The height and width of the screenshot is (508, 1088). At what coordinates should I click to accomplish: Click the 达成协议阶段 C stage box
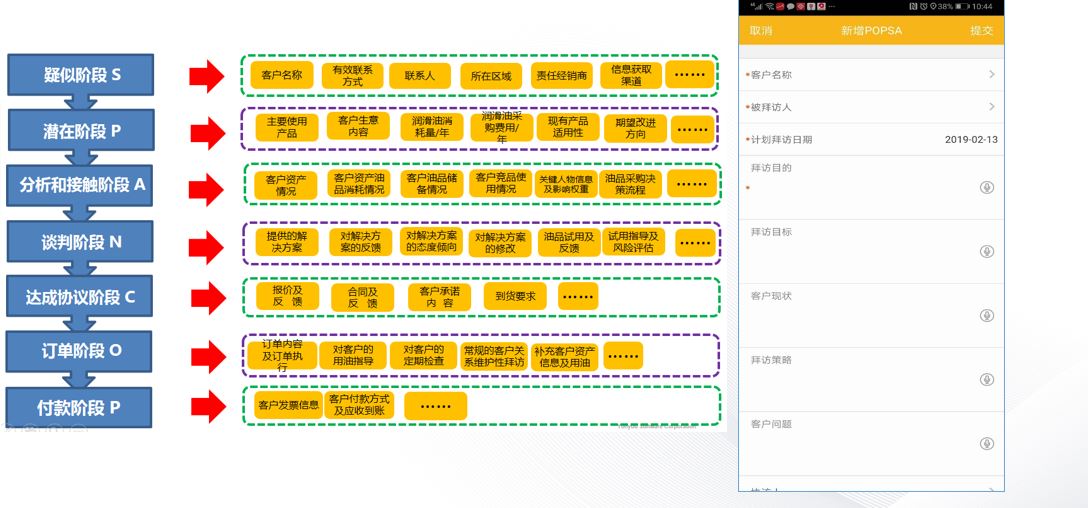[79, 296]
